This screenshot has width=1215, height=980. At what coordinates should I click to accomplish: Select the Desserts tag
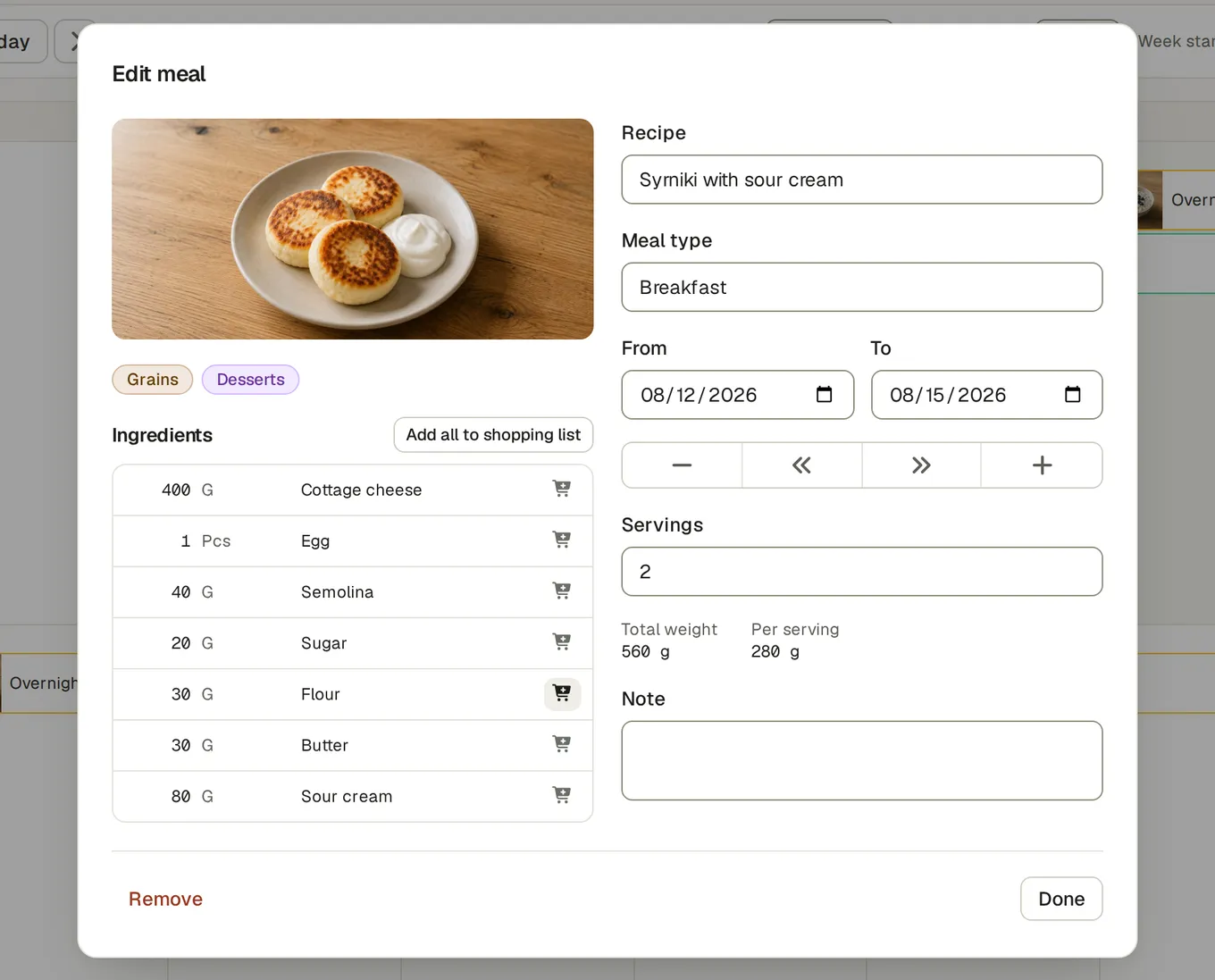(250, 380)
